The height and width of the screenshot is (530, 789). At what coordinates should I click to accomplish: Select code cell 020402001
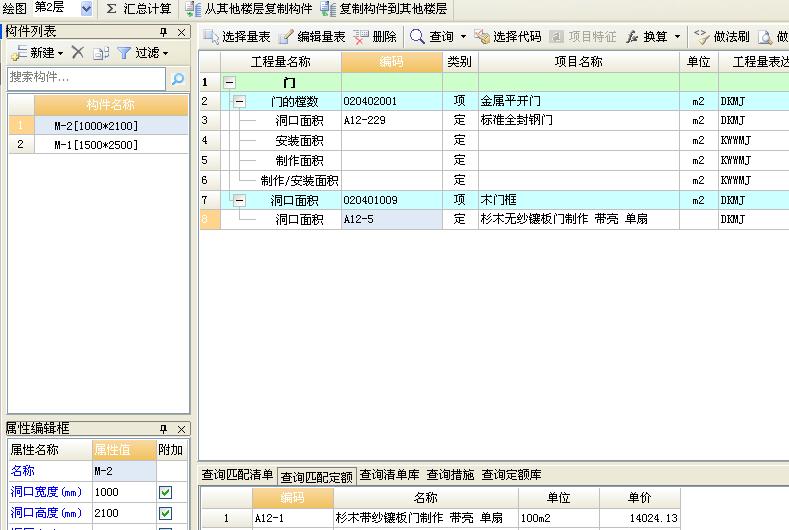(392, 101)
